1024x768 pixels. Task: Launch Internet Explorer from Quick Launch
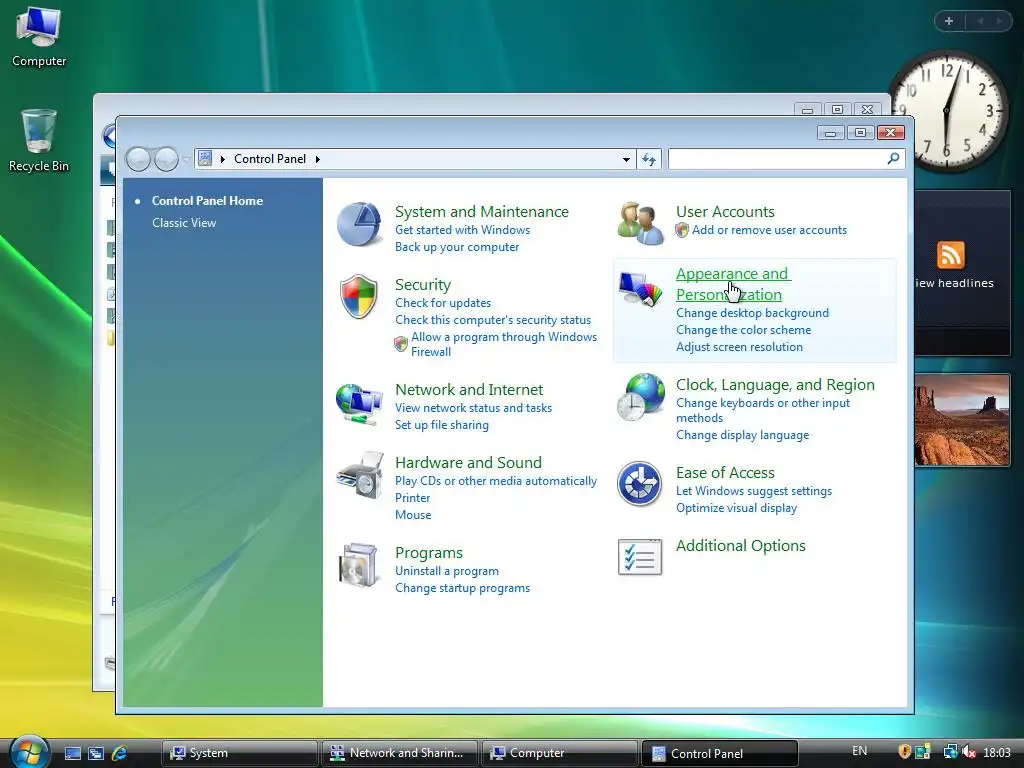(x=120, y=754)
